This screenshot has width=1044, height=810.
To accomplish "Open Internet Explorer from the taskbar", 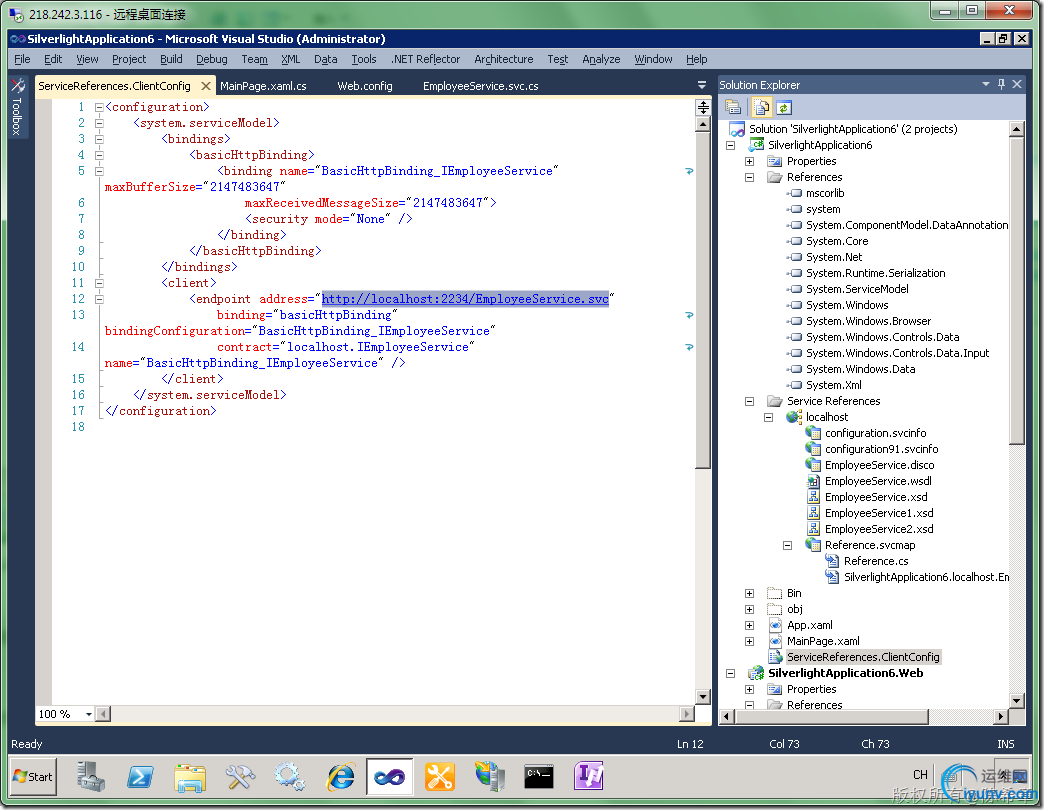I will pos(340,776).
